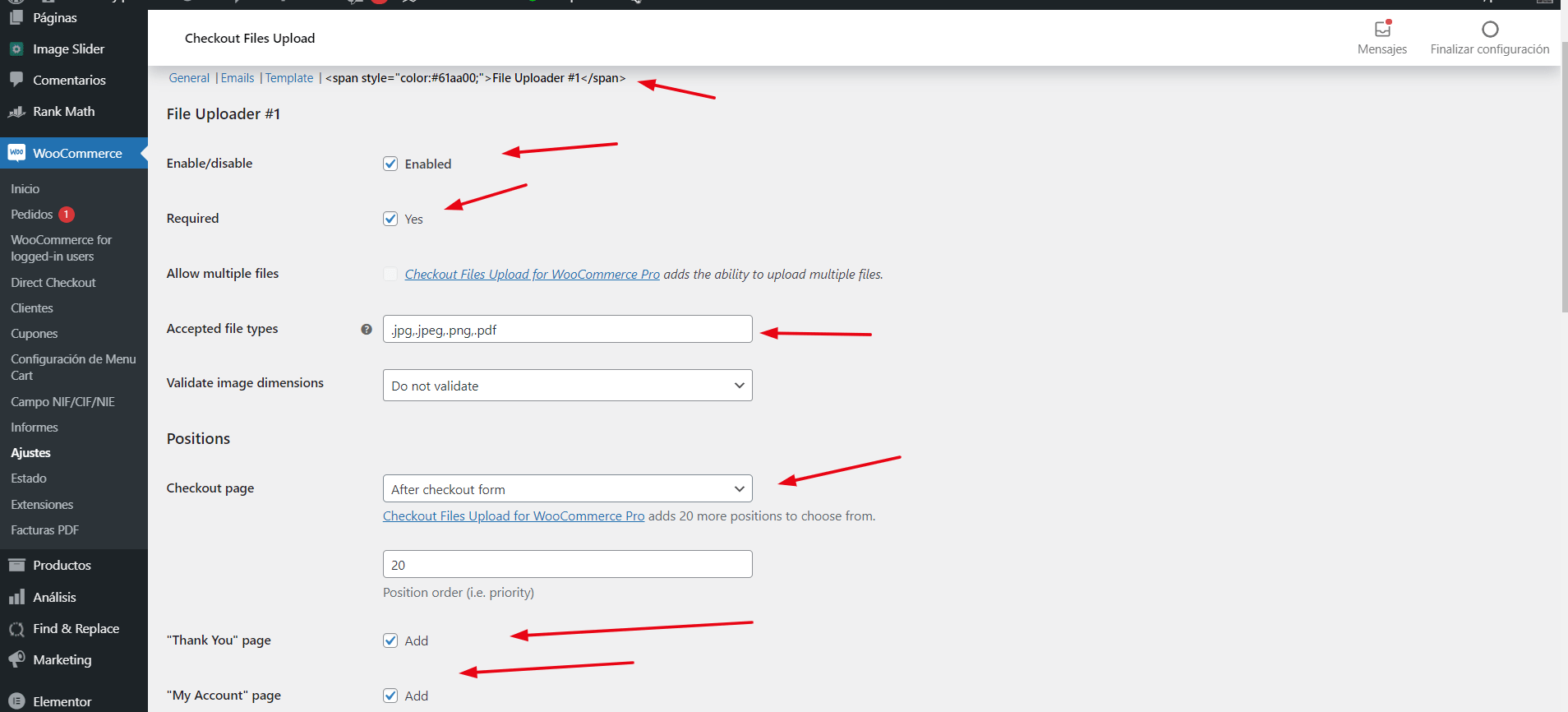Open the Checkout page position dropdown
This screenshot has height=712, width=1568.
[568, 488]
